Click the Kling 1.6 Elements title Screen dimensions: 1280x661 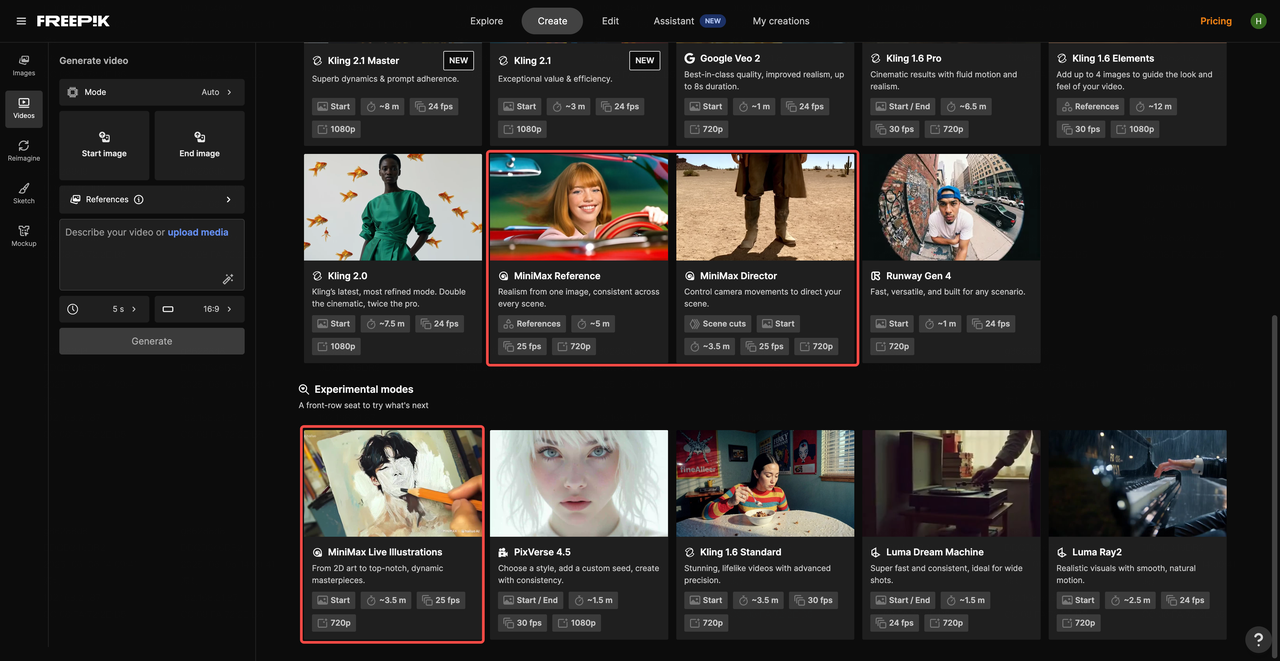(1113, 59)
